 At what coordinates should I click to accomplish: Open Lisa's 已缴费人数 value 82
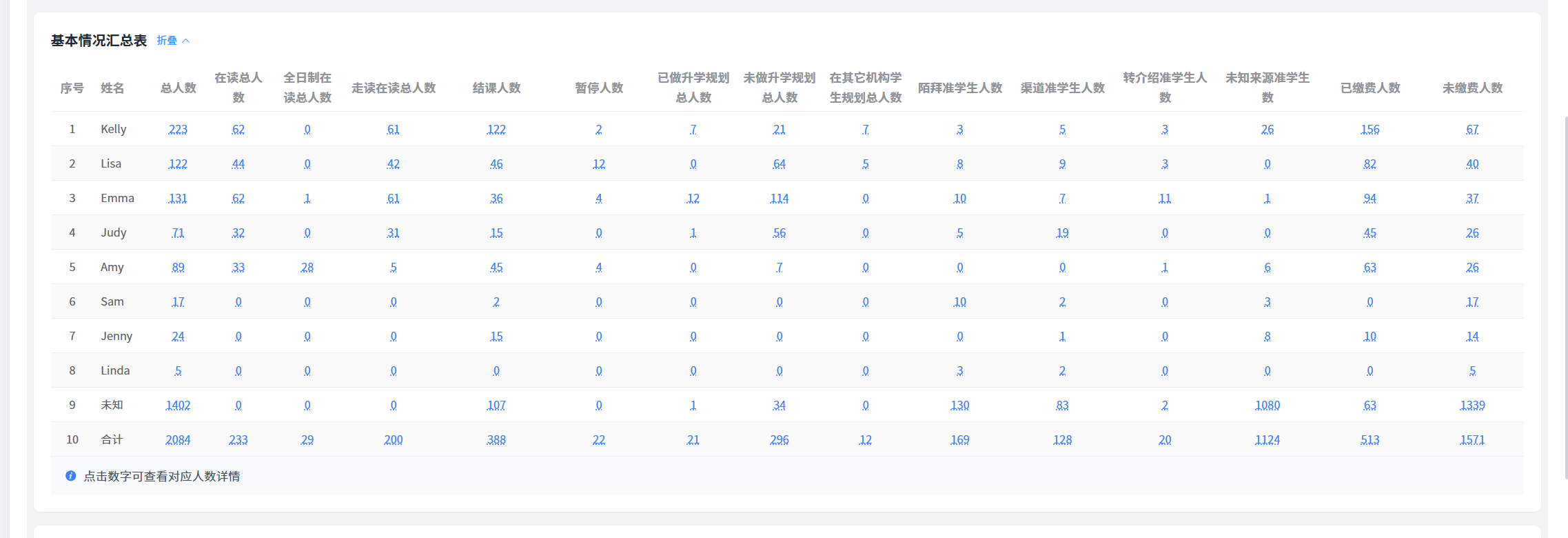(x=1370, y=163)
